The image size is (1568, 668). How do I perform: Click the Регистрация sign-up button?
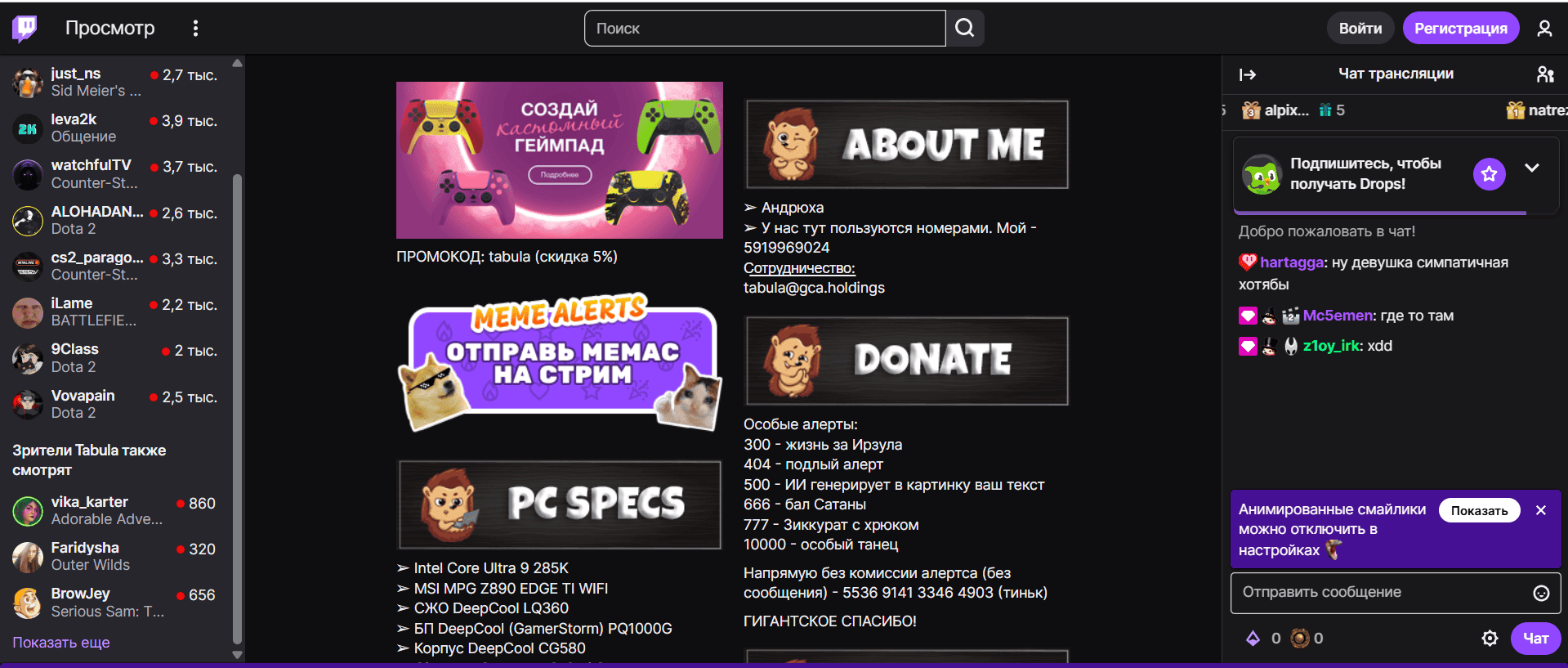[1460, 29]
